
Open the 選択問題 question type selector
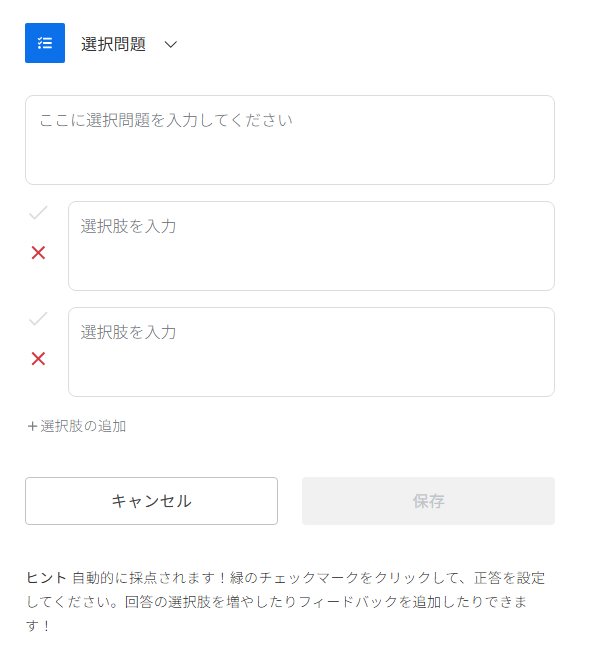(x=129, y=44)
